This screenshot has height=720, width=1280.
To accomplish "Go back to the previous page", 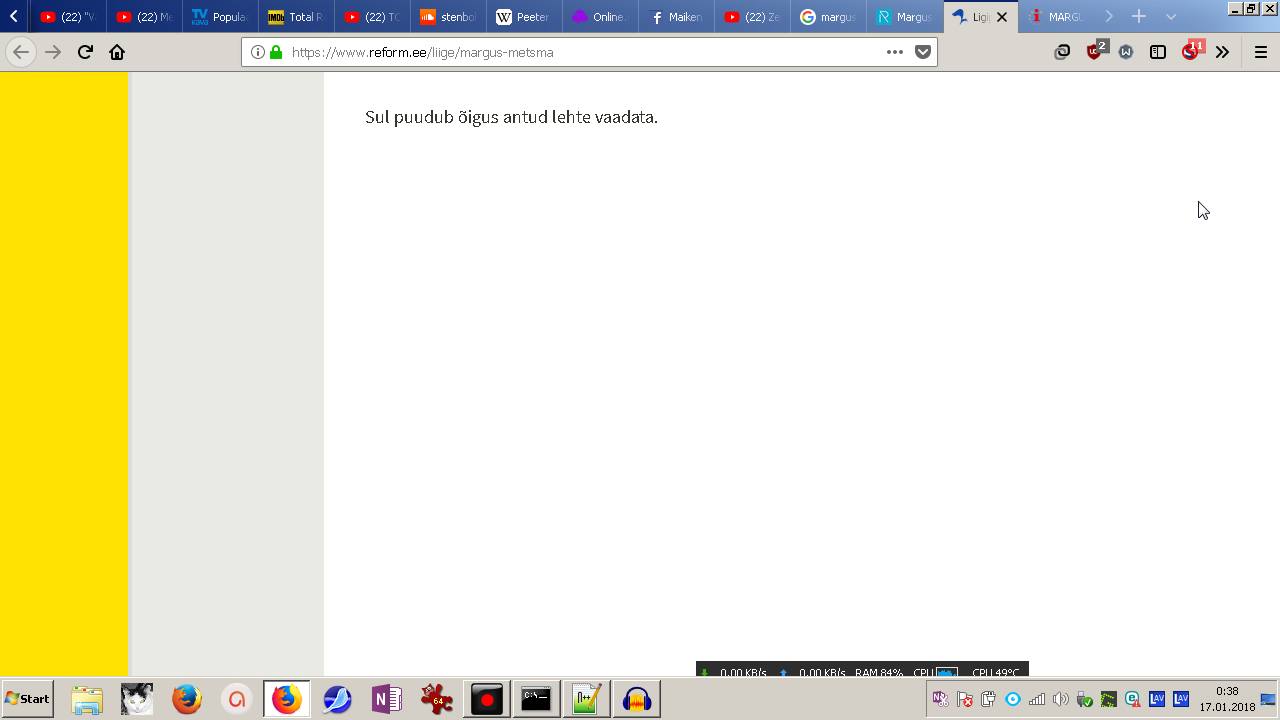I will 21,52.
